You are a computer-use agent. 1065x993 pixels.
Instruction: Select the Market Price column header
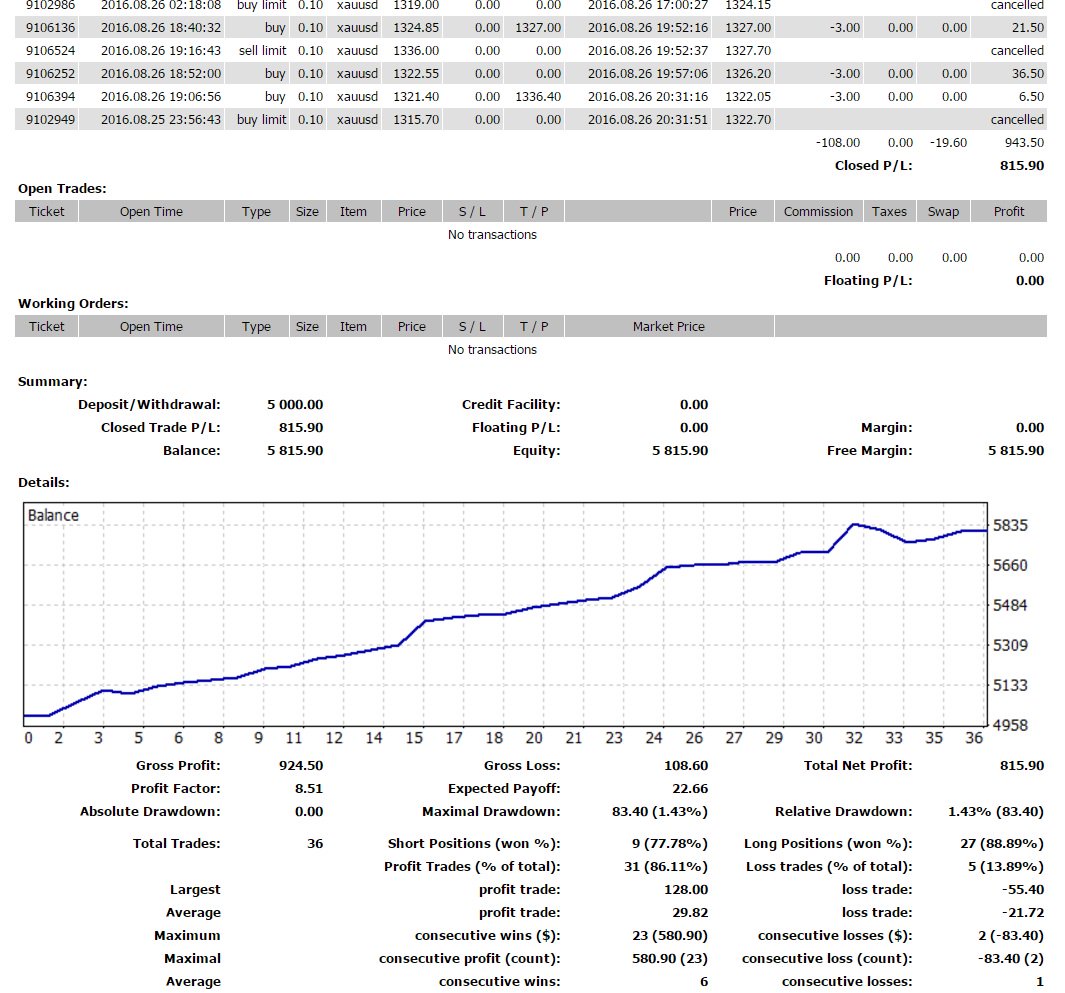tap(669, 327)
